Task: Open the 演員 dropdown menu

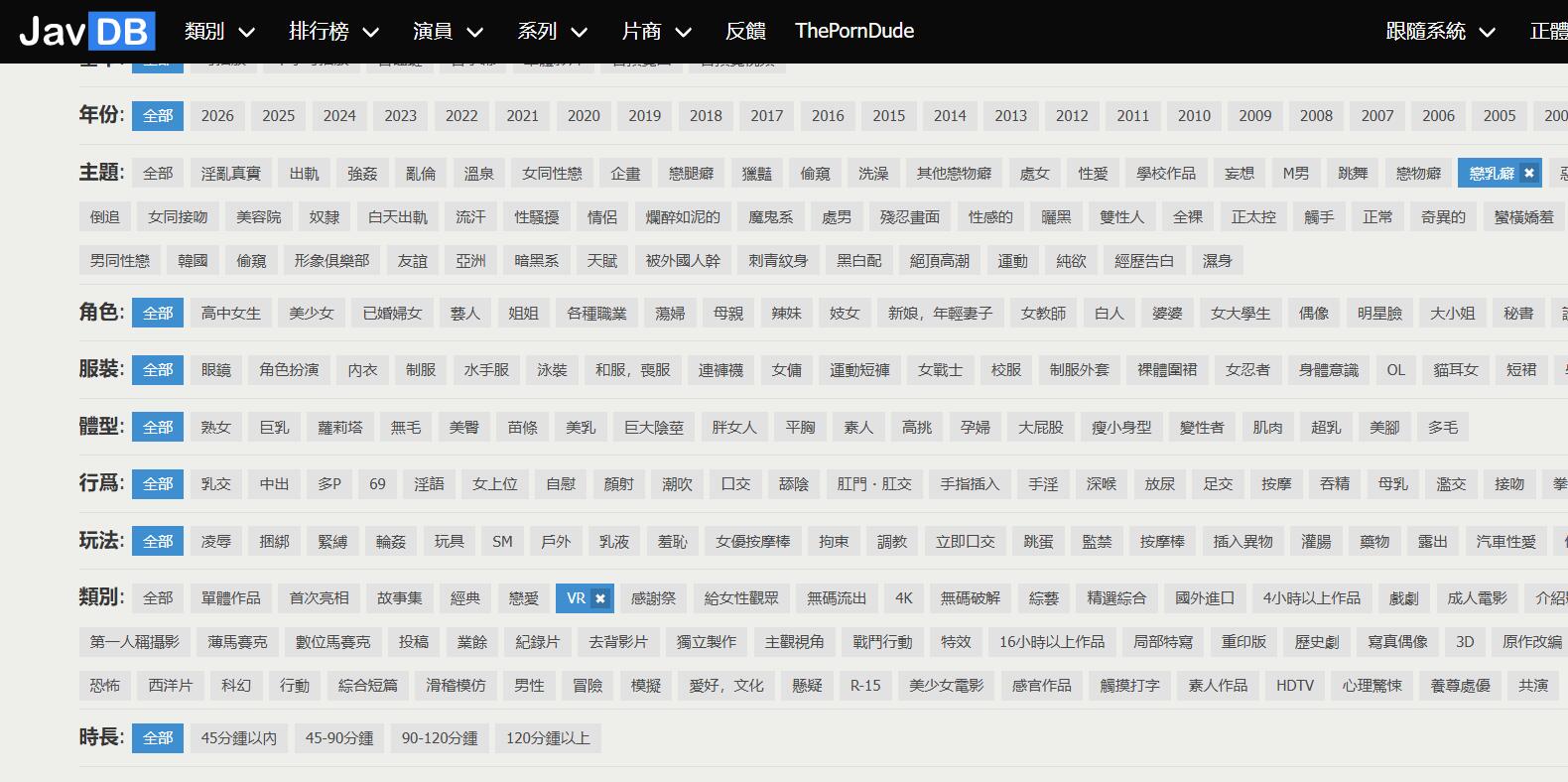Action: click(448, 32)
